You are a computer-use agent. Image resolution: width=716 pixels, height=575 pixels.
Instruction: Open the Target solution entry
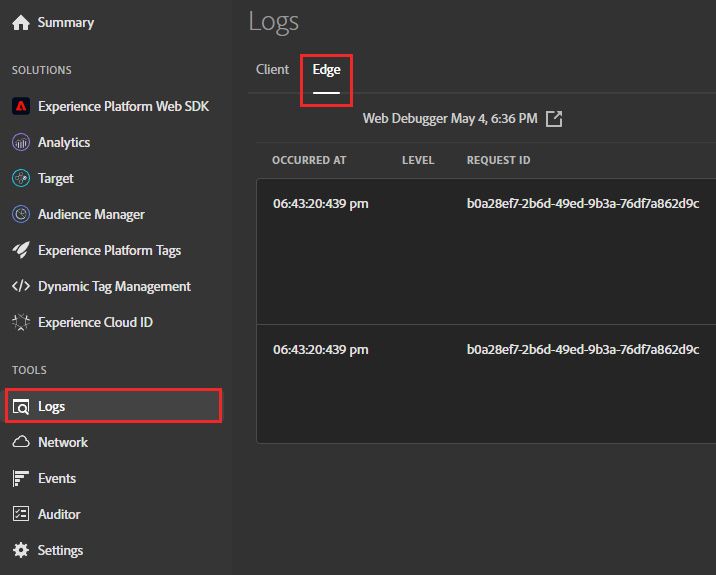pos(56,179)
